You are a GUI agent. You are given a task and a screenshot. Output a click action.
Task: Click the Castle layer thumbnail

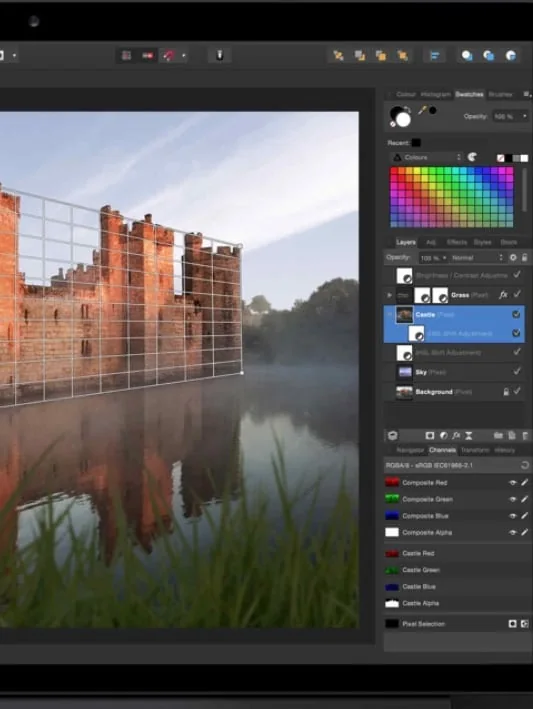pos(404,314)
